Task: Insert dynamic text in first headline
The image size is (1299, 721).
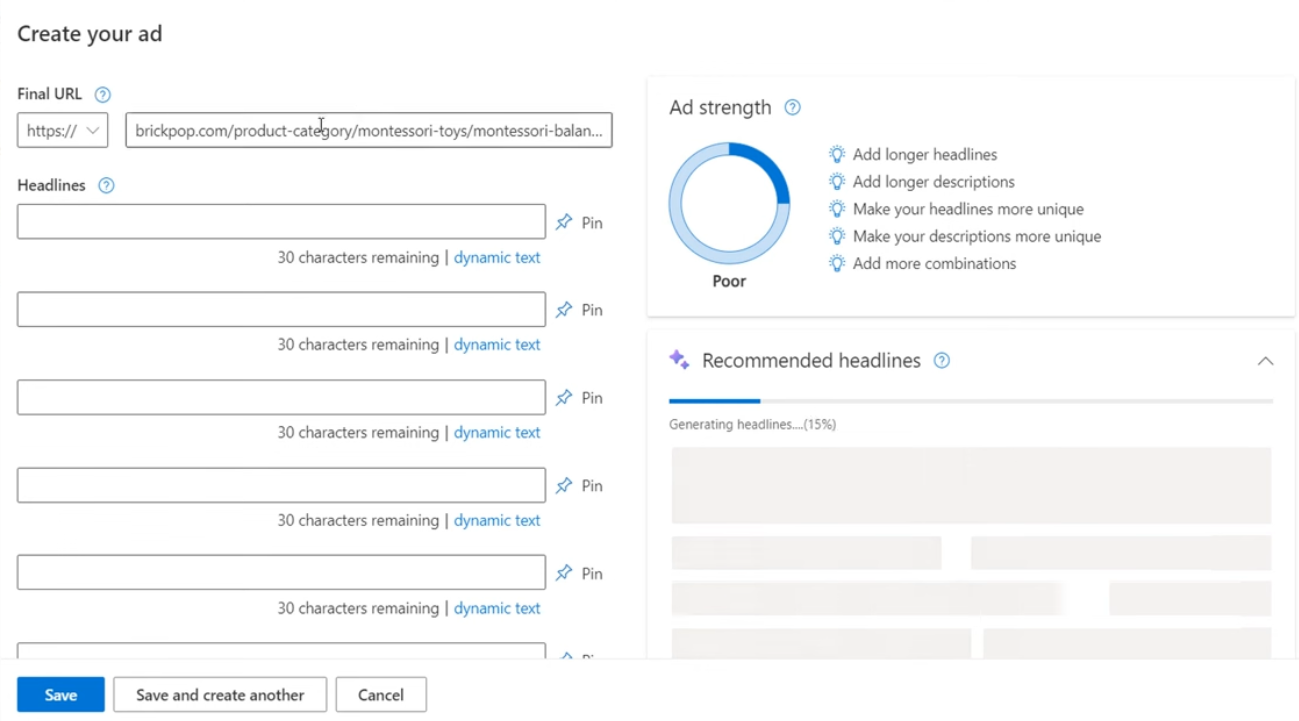Action: point(497,258)
